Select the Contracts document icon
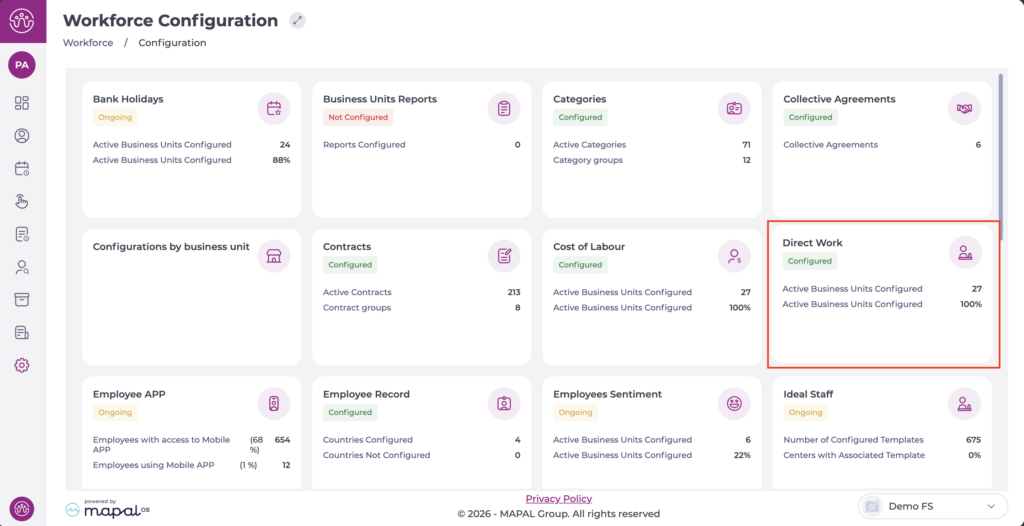 (504, 256)
